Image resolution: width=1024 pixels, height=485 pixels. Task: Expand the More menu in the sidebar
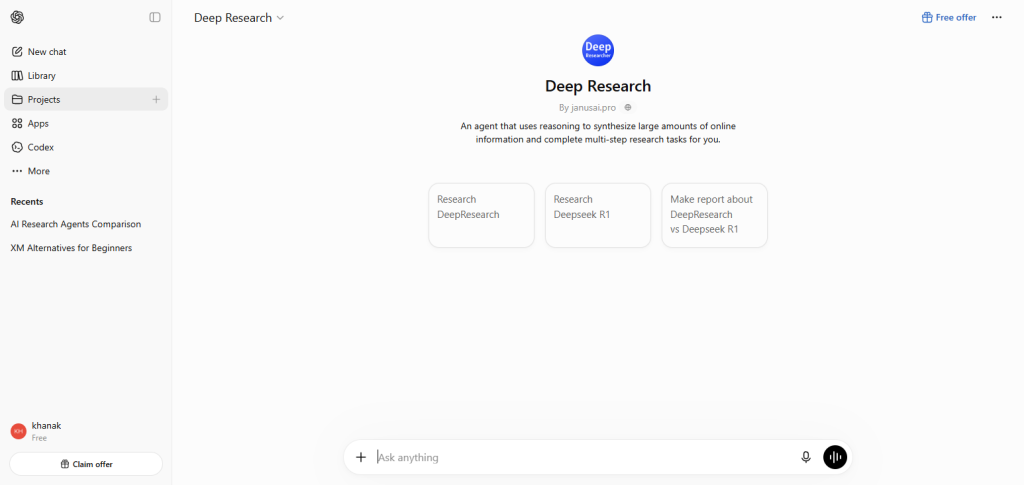pos(86,171)
